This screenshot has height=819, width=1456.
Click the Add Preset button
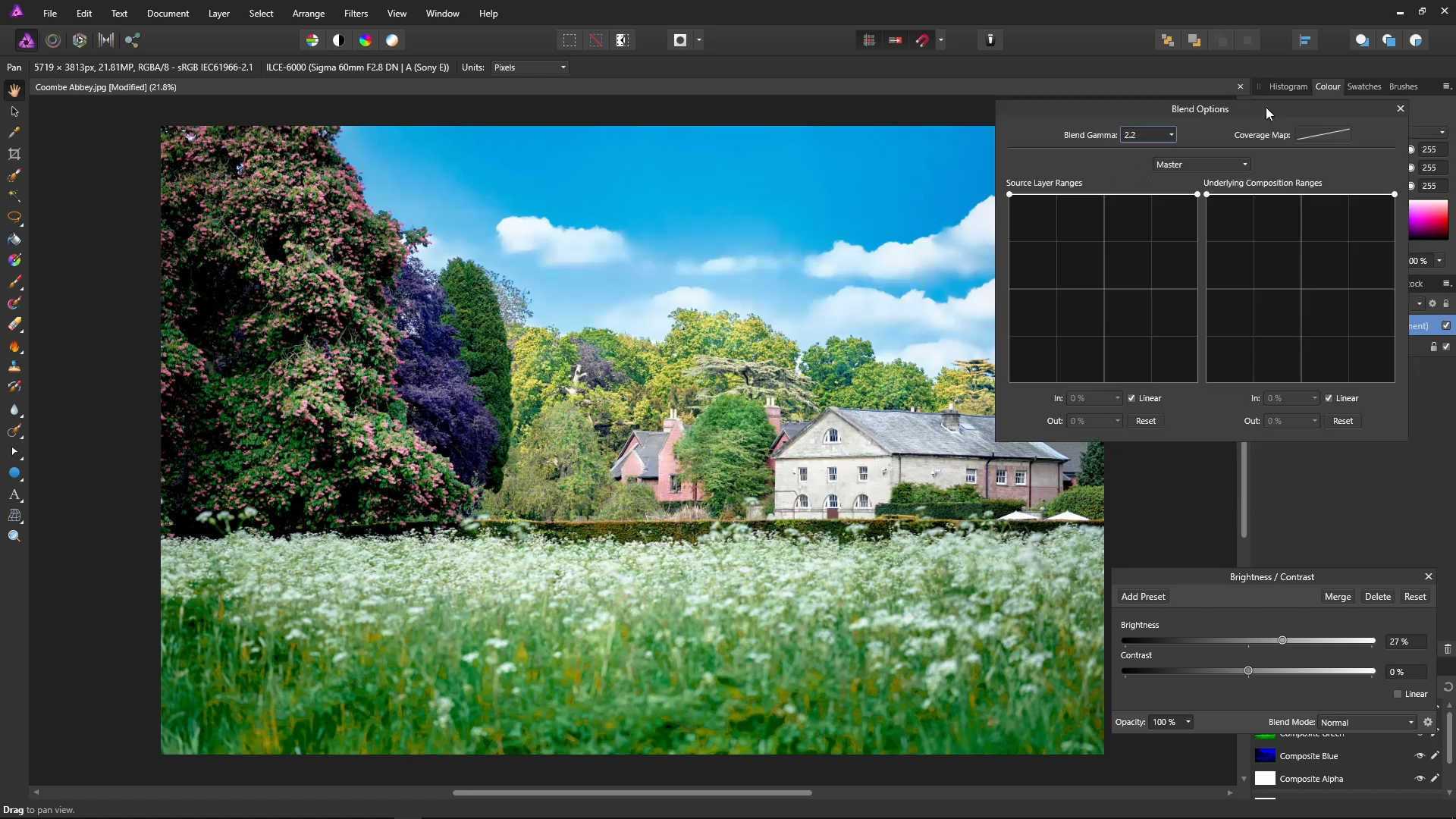(x=1143, y=597)
